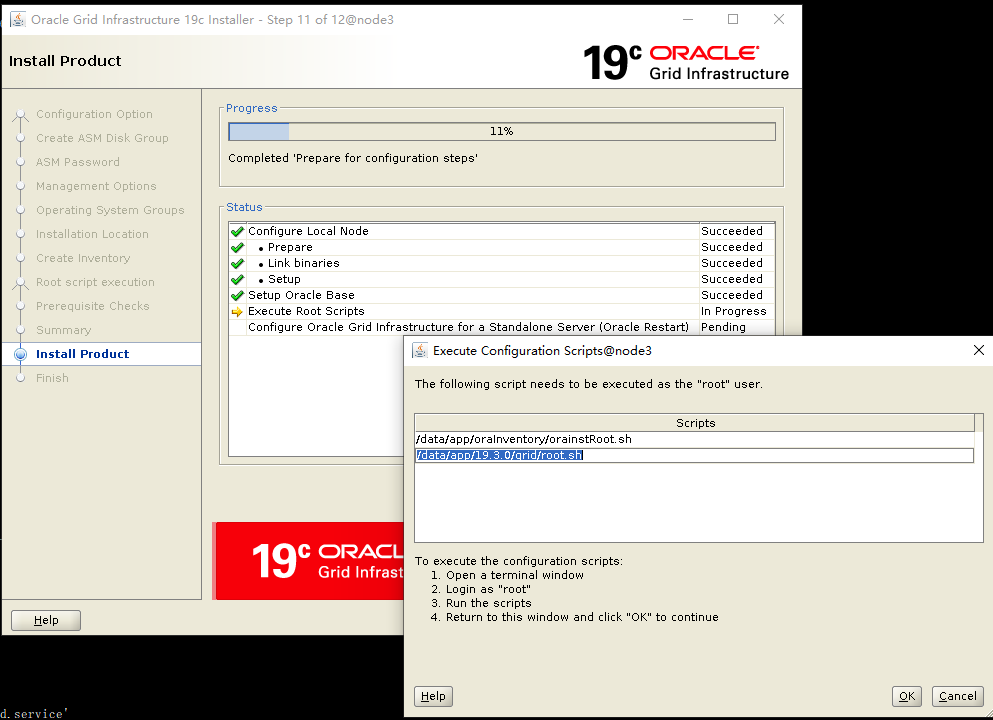993x720 pixels.
Task: Click 'Run the scripts' instruction text
Action: click(x=488, y=603)
